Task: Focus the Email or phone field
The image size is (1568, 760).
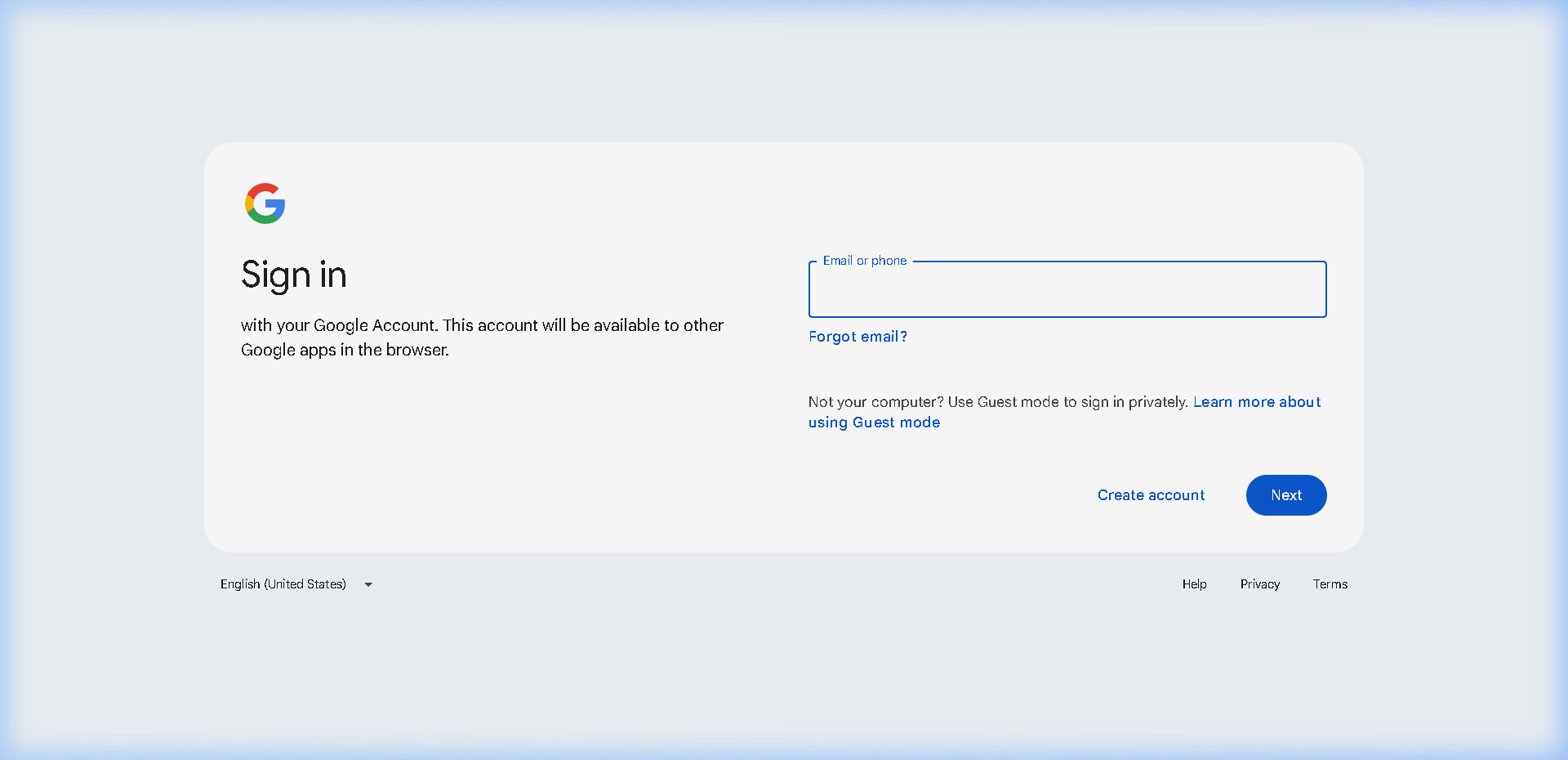Action: (x=1067, y=289)
